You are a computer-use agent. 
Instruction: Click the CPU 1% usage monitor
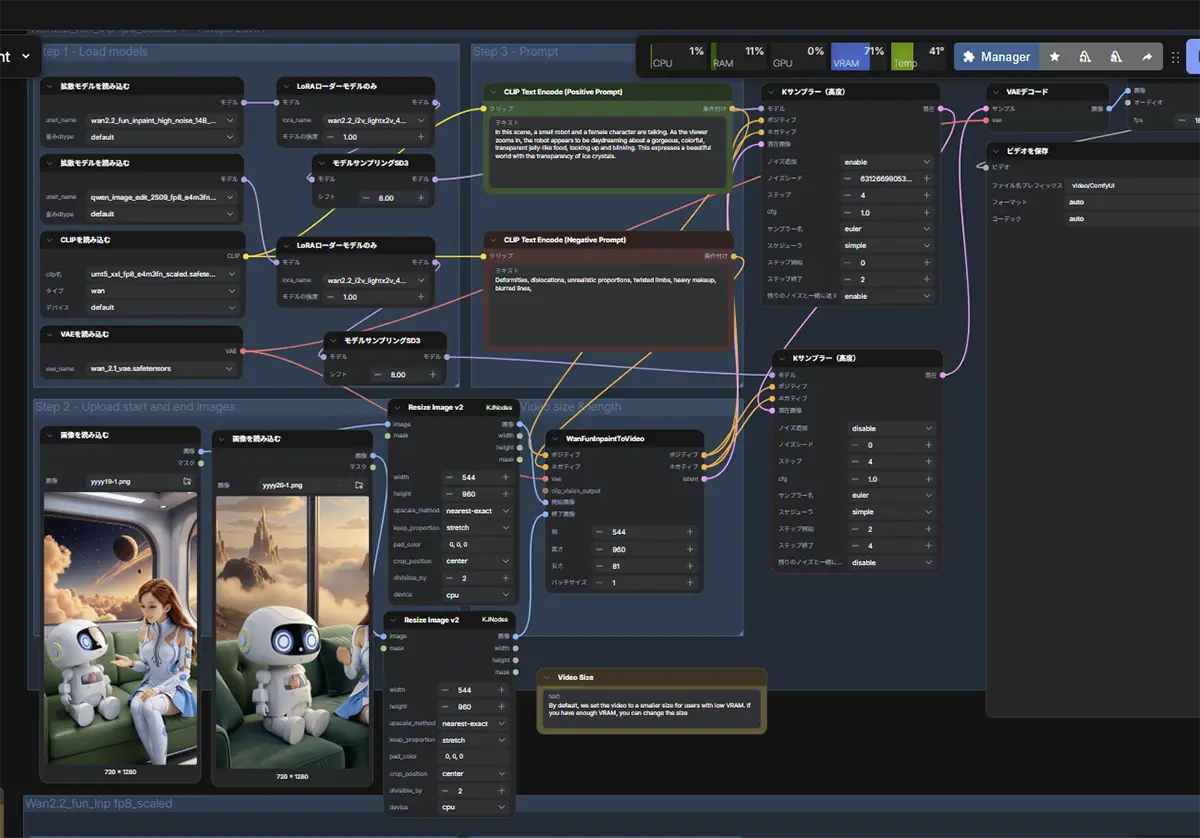679,56
